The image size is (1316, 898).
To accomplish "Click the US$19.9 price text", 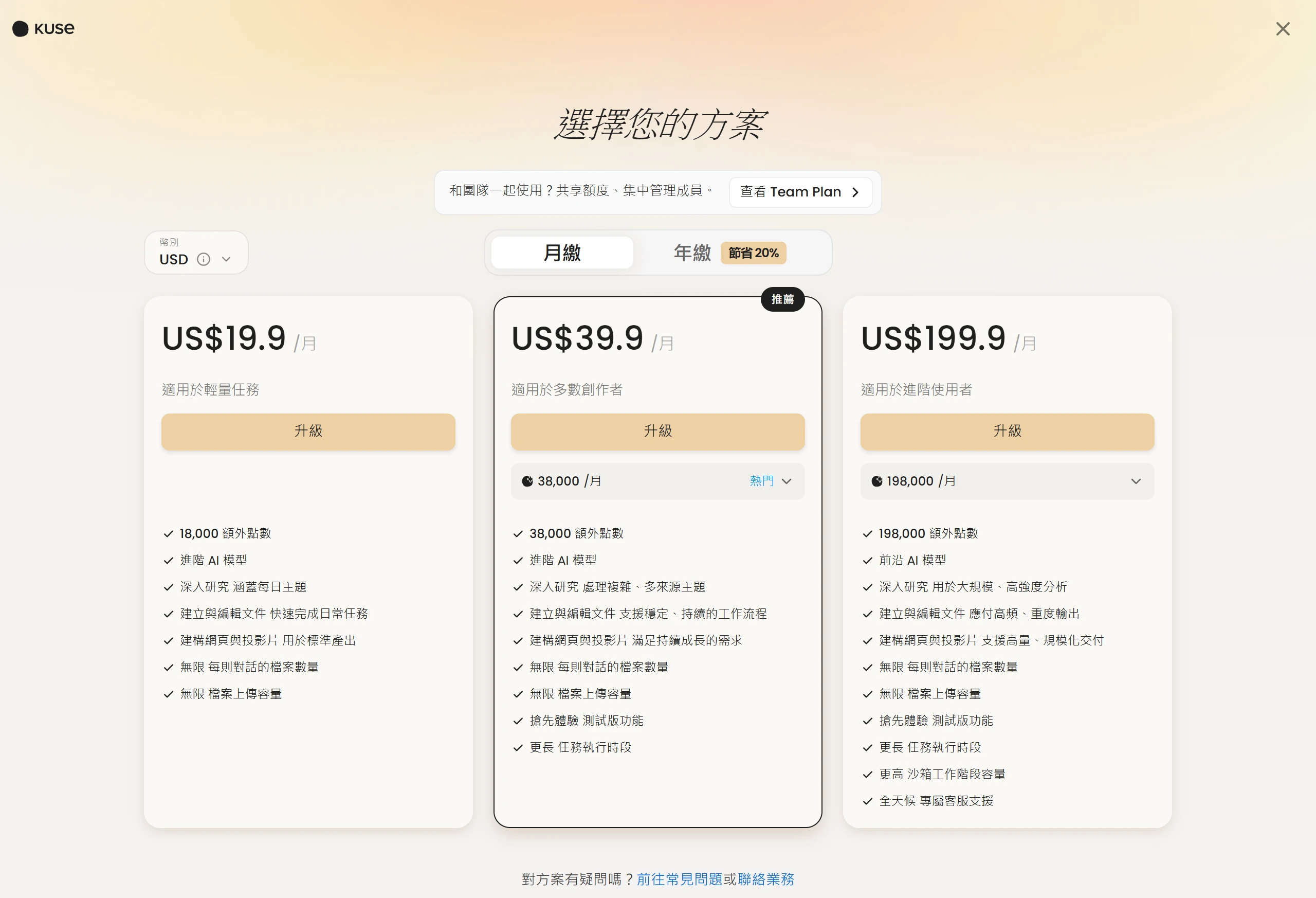I will pos(224,338).
